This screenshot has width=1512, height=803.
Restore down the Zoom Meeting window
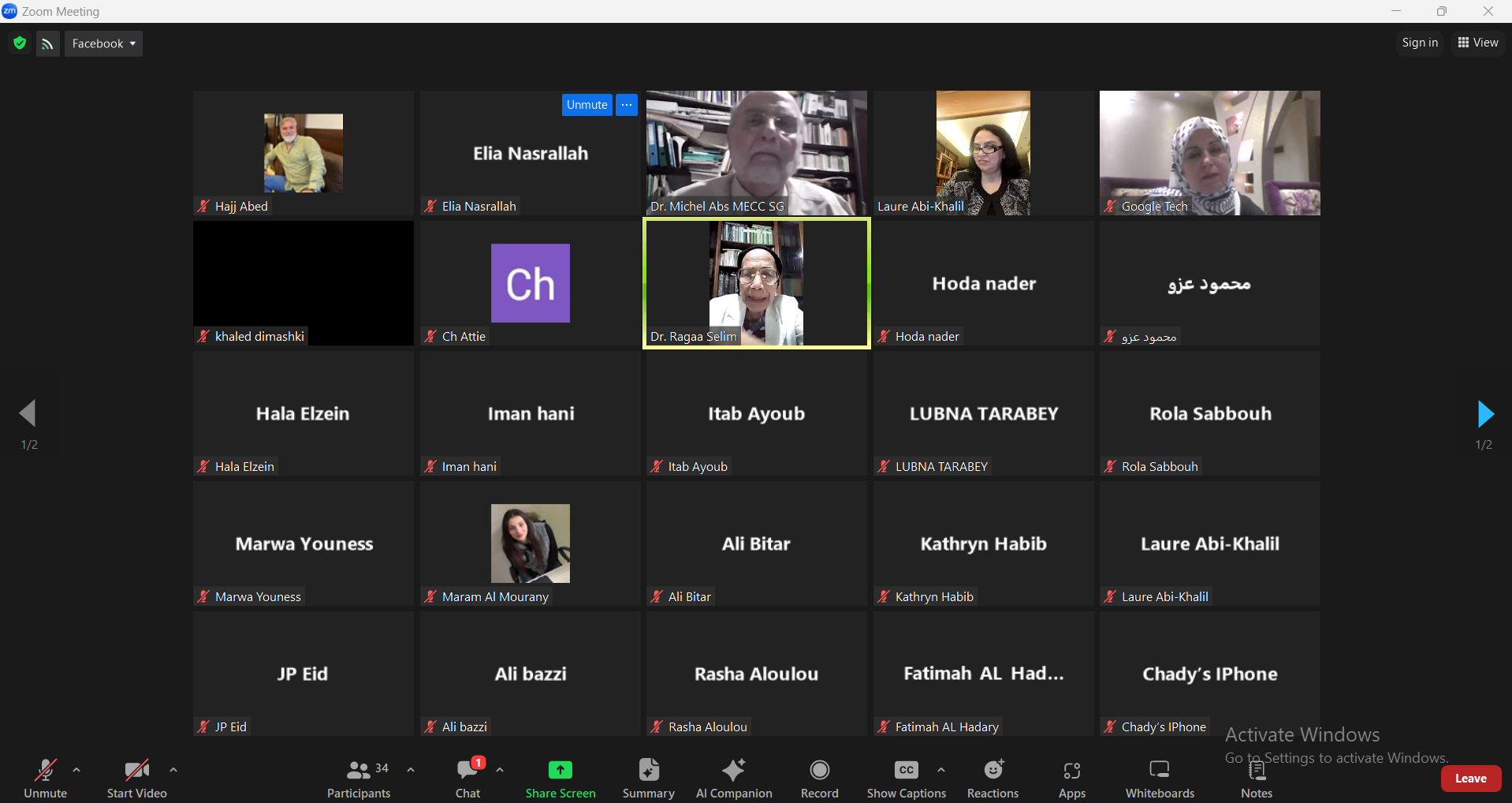tap(1442, 11)
